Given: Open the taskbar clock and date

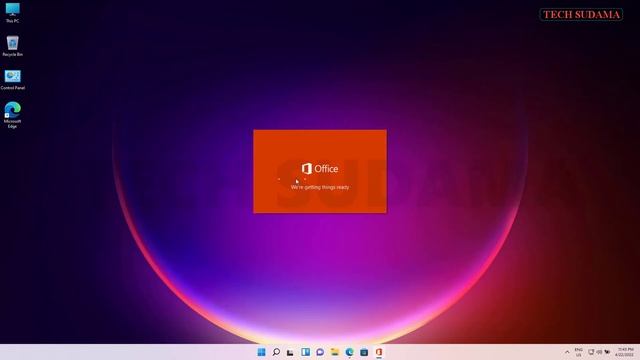Looking at the screenshot, I should 625,352.
